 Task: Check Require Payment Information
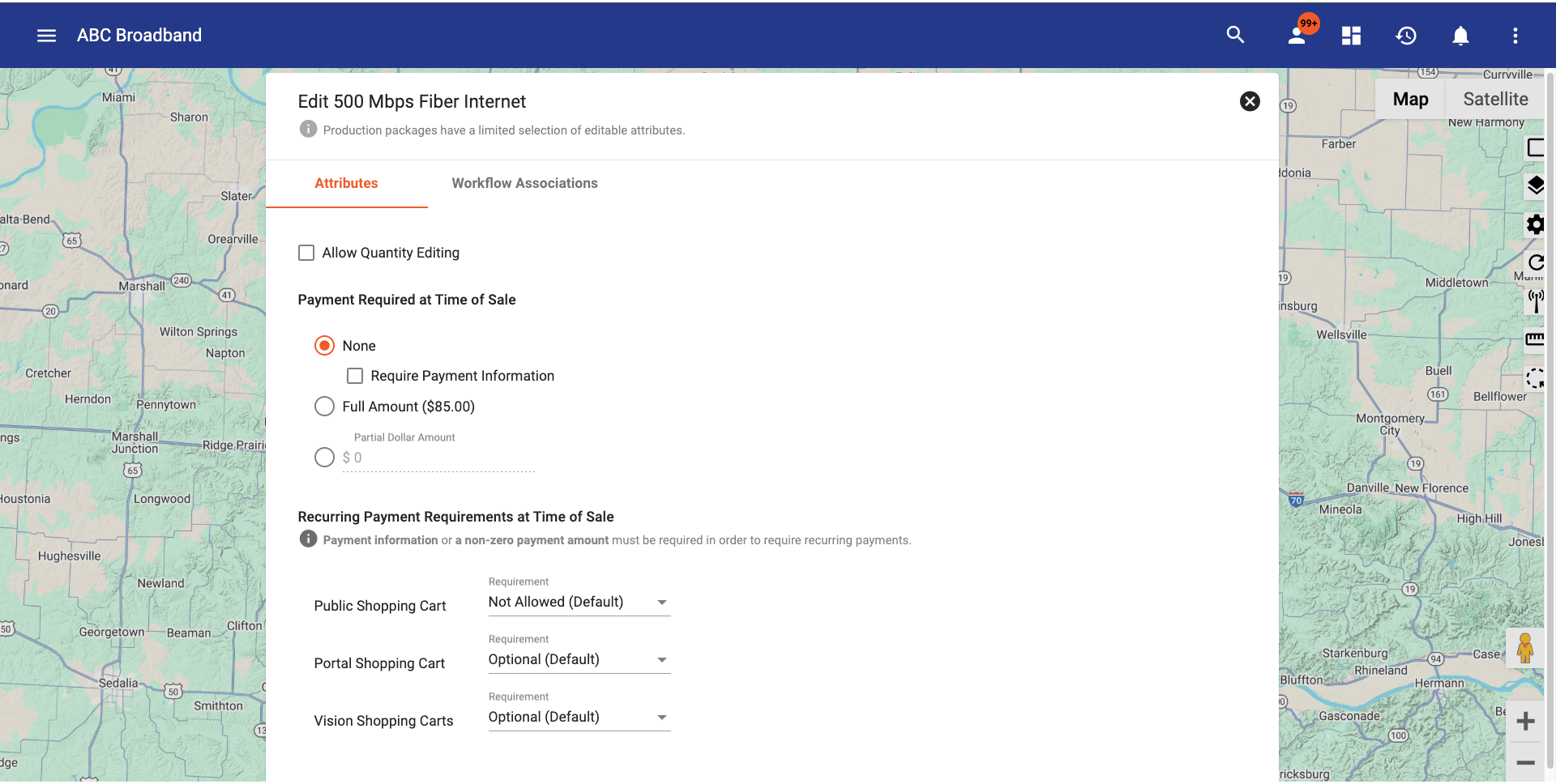point(355,376)
